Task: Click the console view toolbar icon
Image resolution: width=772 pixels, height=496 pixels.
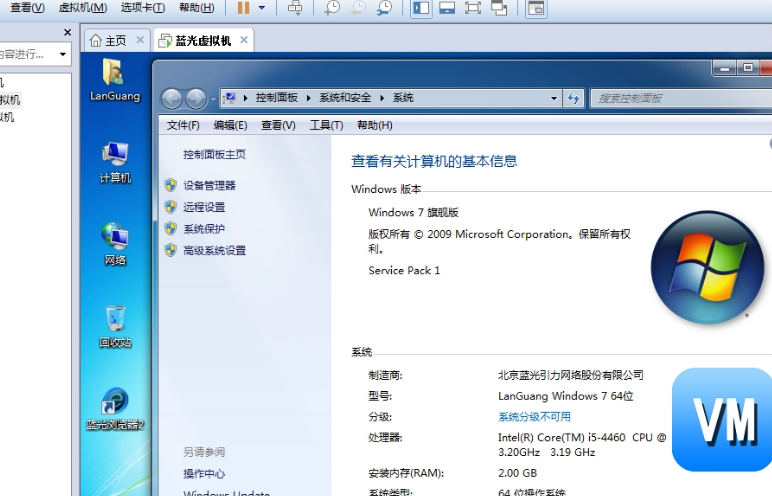Action: [536, 8]
